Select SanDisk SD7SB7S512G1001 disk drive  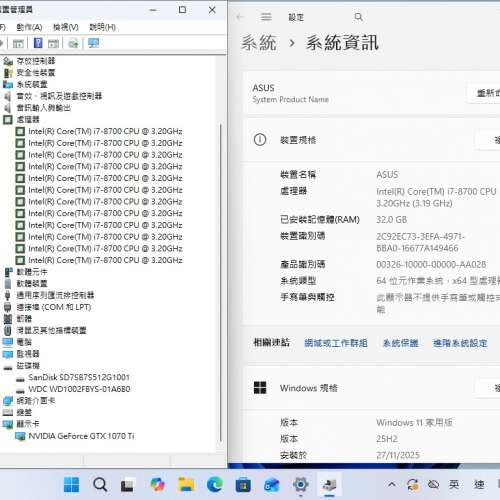tap(79, 377)
